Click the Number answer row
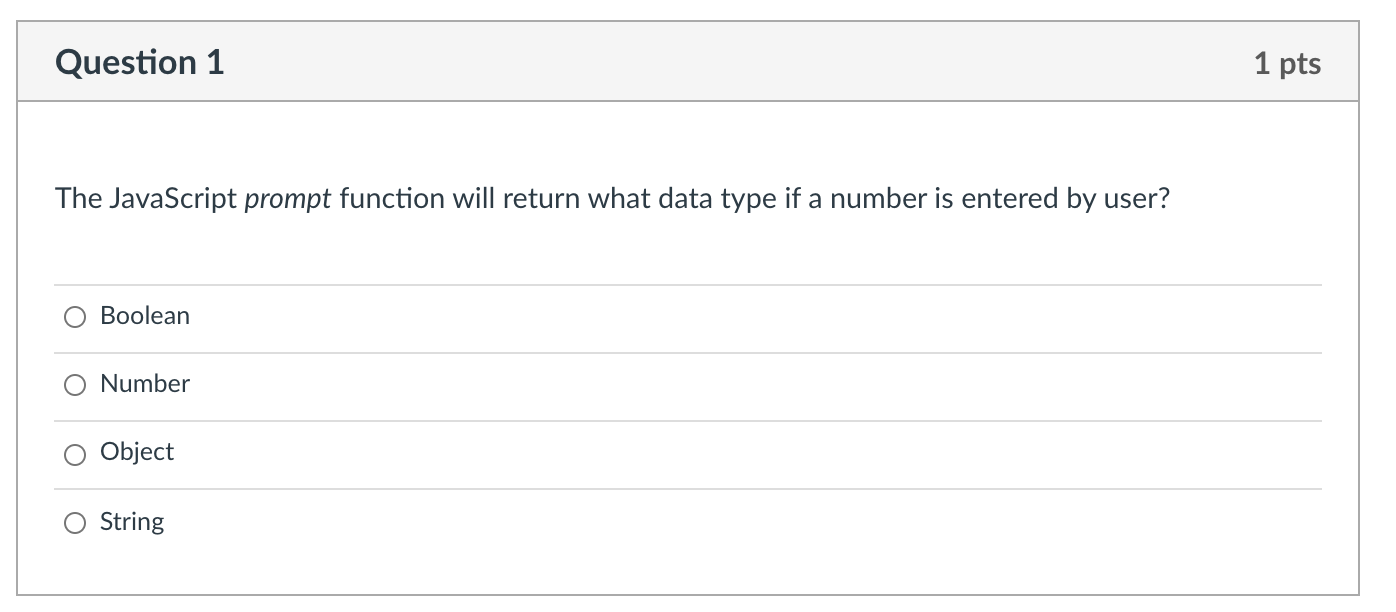This screenshot has height=612, width=1396. coord(600,384)
